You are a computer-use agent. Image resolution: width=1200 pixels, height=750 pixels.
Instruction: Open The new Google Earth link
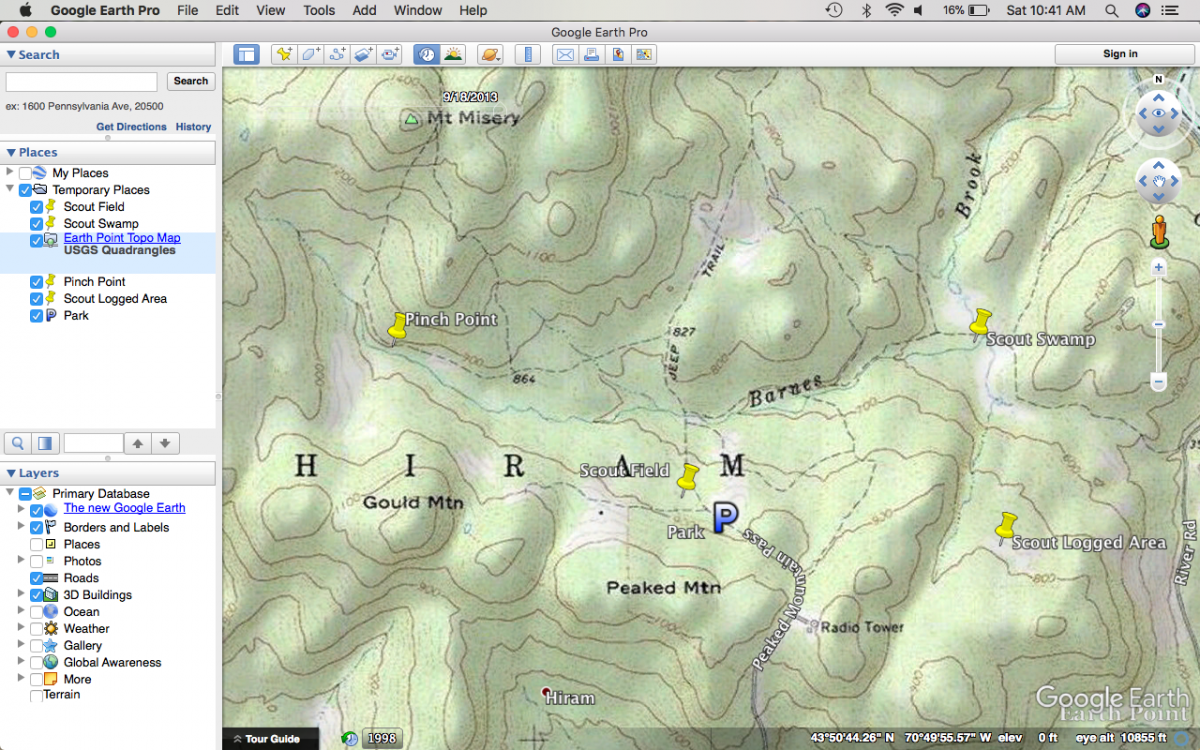pyautogui.click(x=124, y=508)
